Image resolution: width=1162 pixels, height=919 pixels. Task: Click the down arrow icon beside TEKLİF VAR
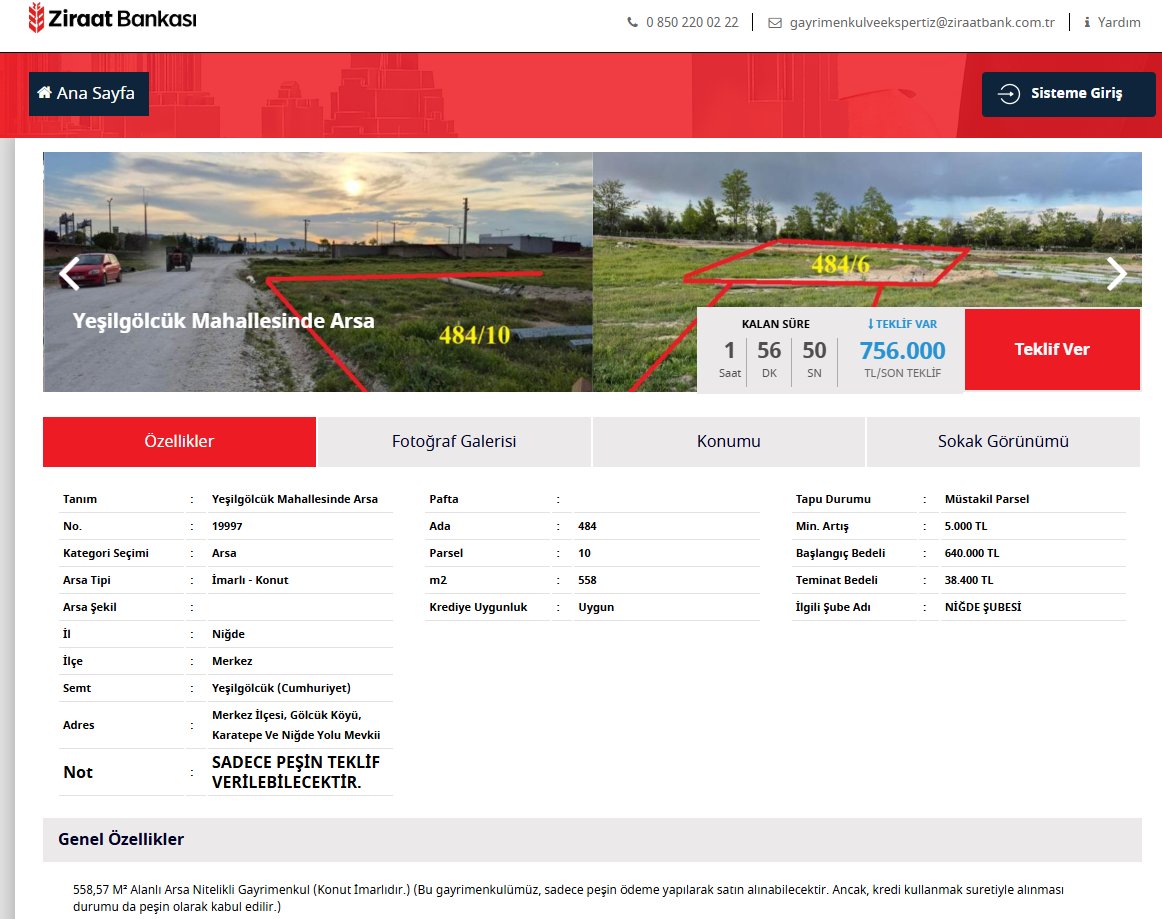point(871,324)
